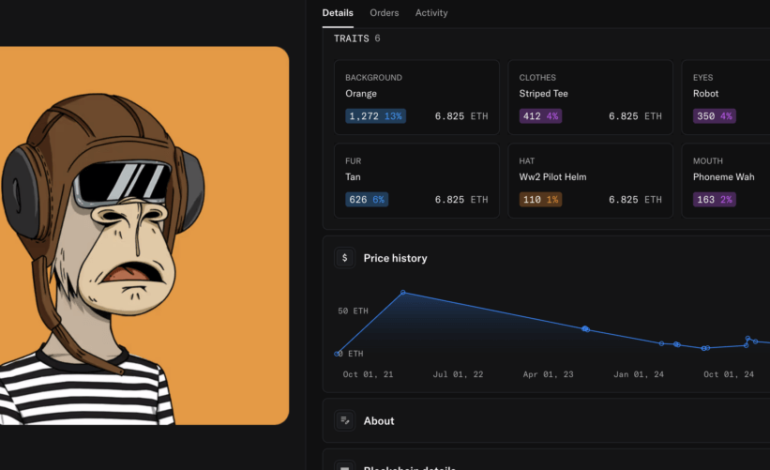Click the dollar icon beside Price history

(x=345, y=258)
